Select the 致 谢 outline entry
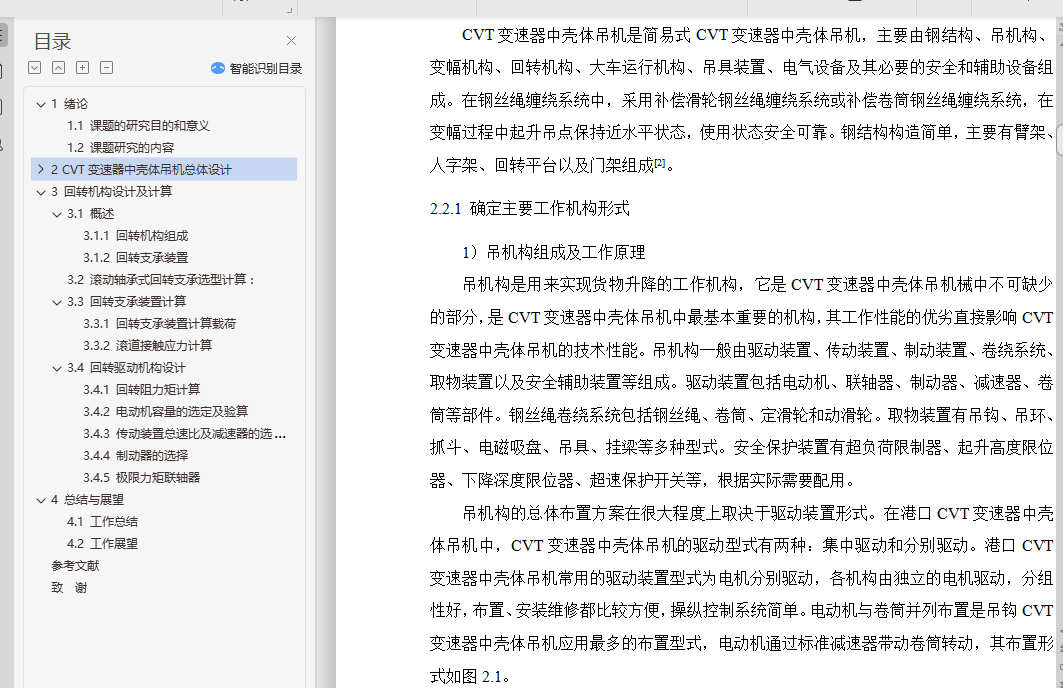The height and width of the screenshot is (688, 1063). coord(69,588)
